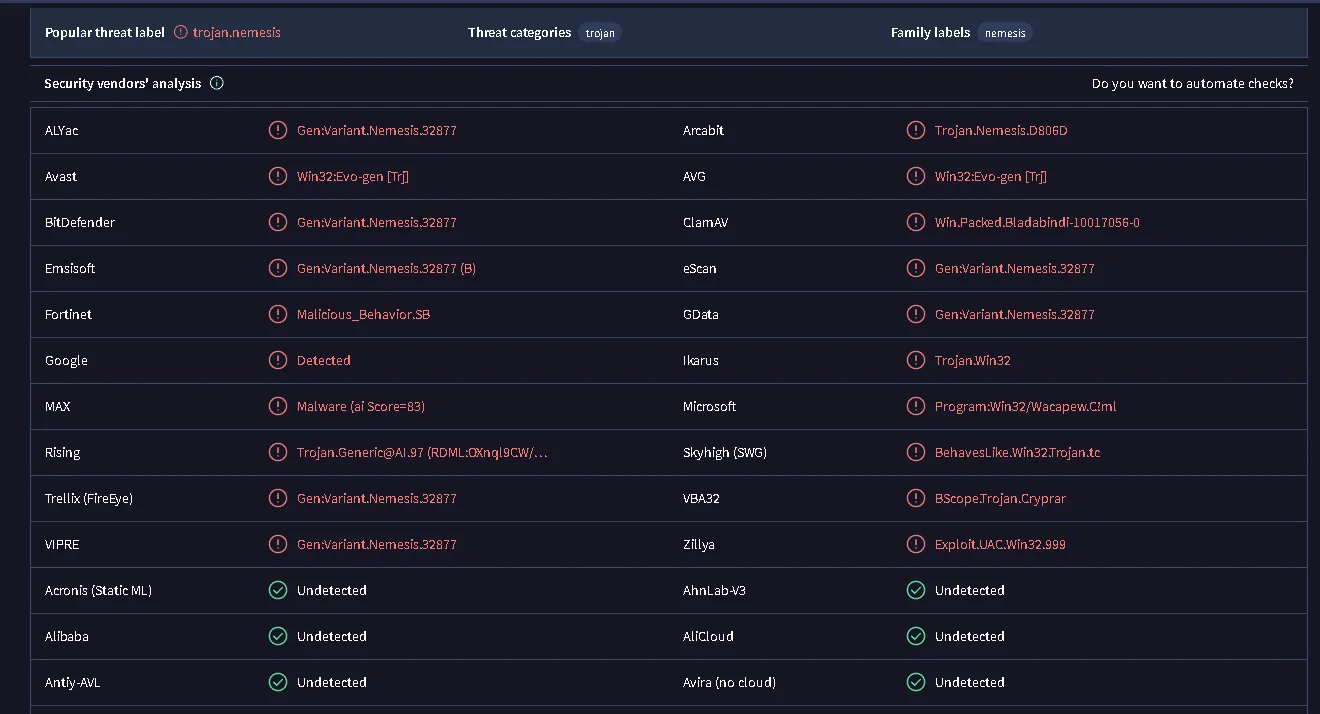The height and width of the screenshot is (714, 1320).
Task: Click alert icon in ClamAV row
Action: point(916,222)
